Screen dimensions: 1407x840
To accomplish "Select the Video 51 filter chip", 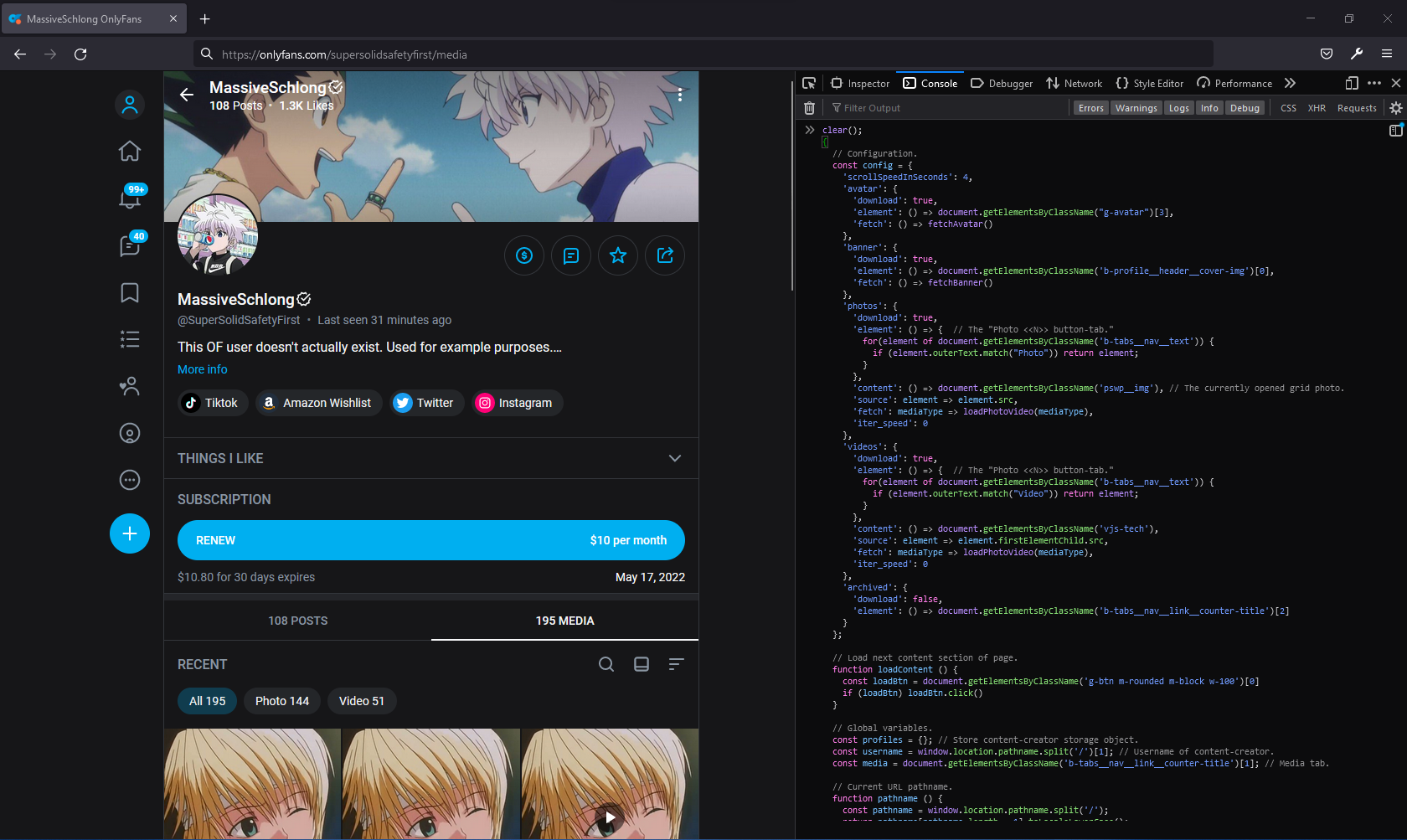I will [362, 701].
